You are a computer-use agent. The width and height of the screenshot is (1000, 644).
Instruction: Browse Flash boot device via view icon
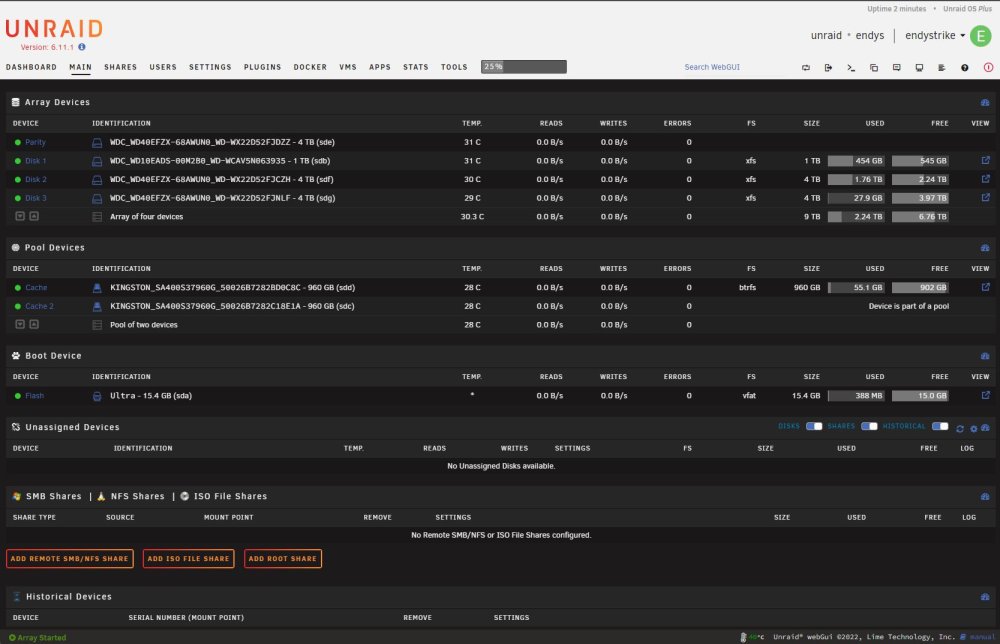click(x=985, y=395)
